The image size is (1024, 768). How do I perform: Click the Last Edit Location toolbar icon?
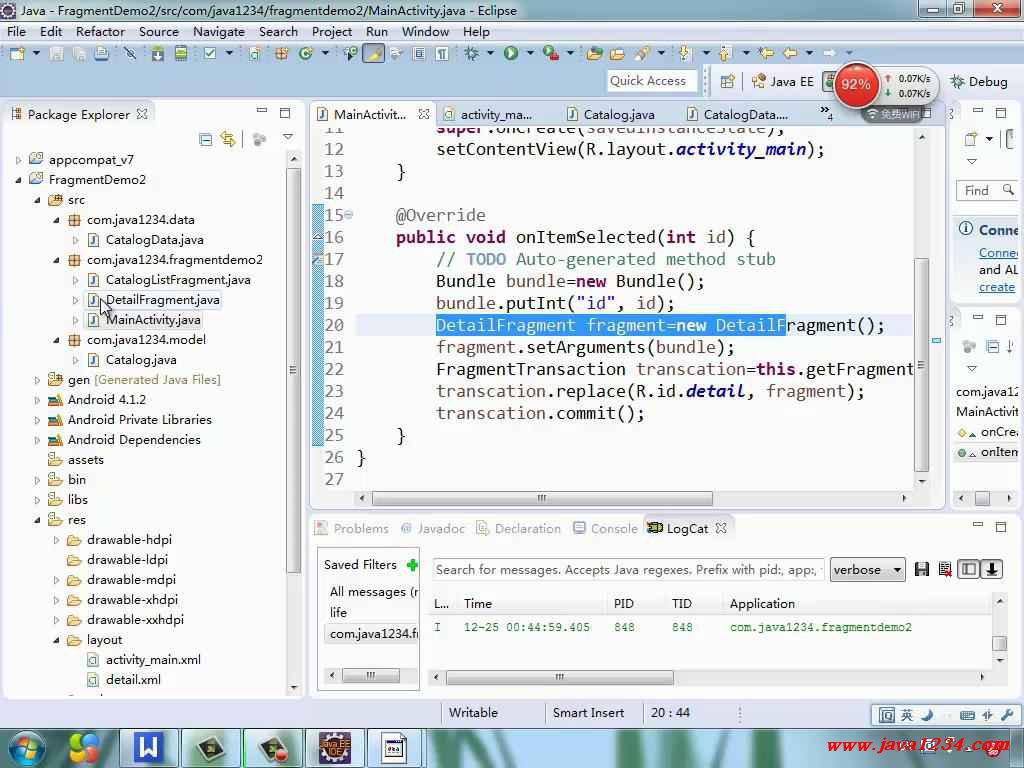point(767,54)
